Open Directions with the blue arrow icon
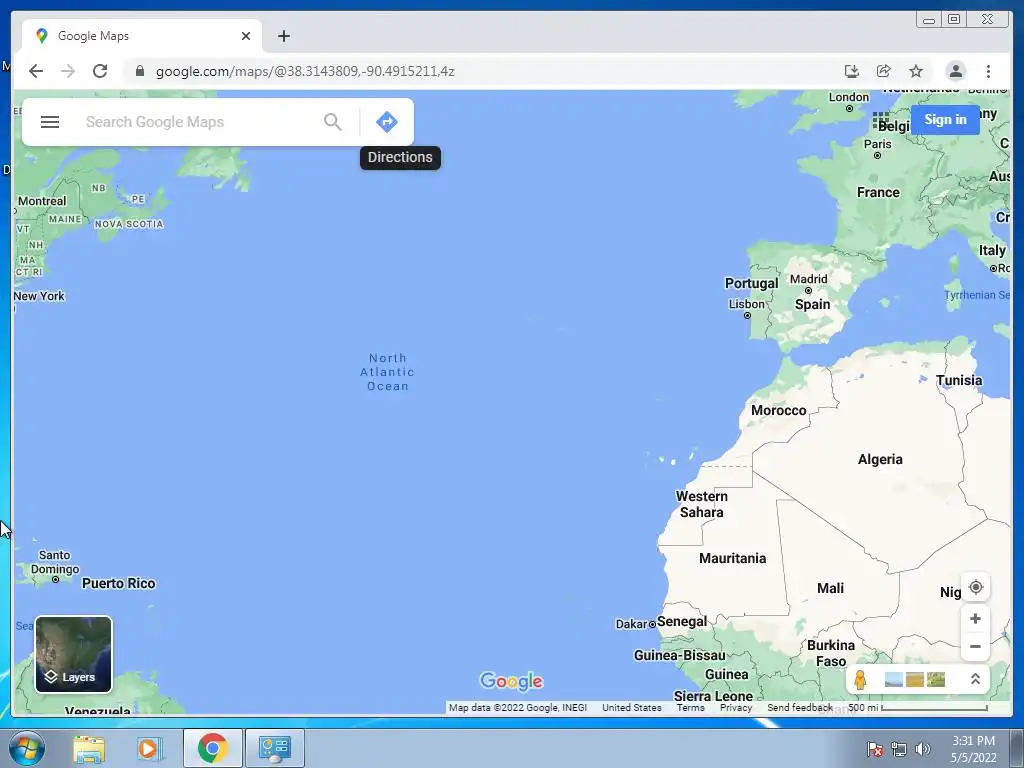Image resolution: width=1024 pixels, height=768 pixels. point(387,122)
